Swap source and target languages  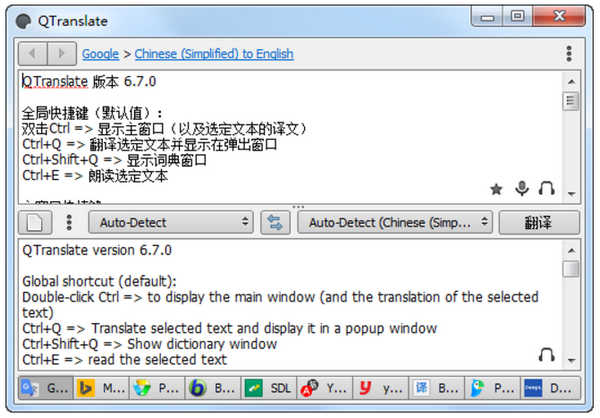[275, 222]
